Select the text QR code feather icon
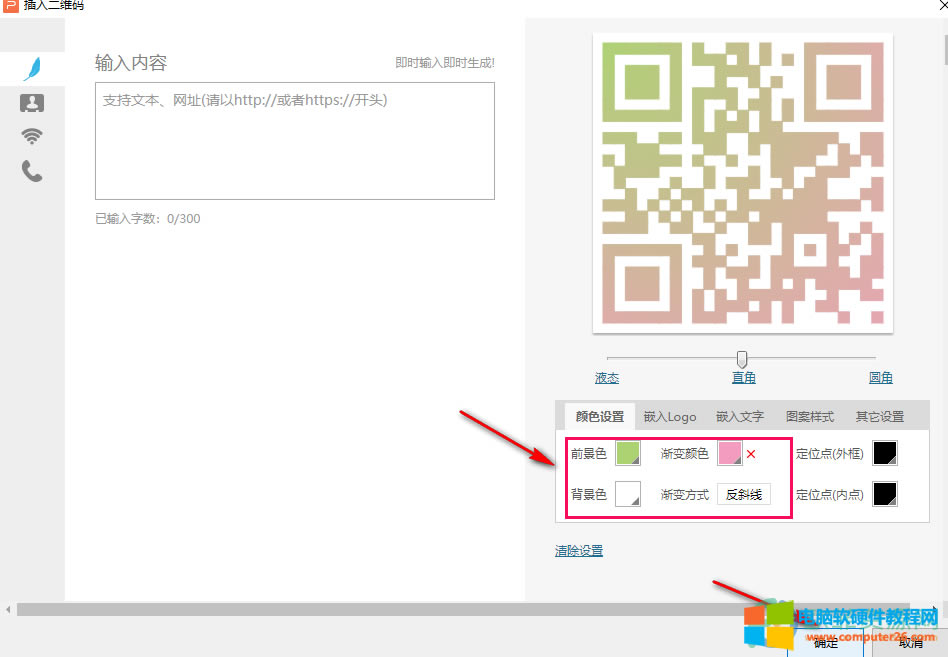 click(32, 68)
